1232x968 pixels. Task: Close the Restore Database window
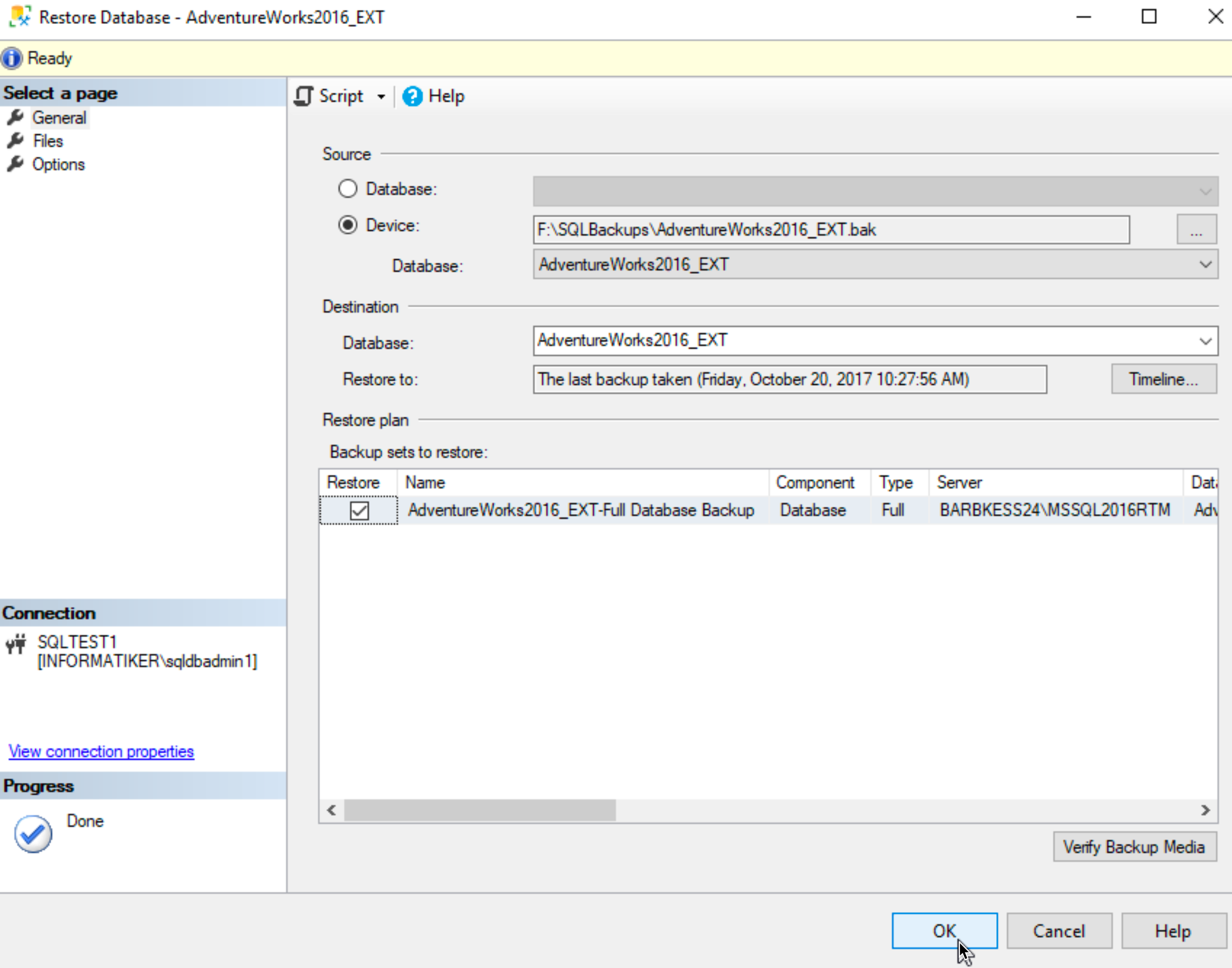[x=1215, y=16]
